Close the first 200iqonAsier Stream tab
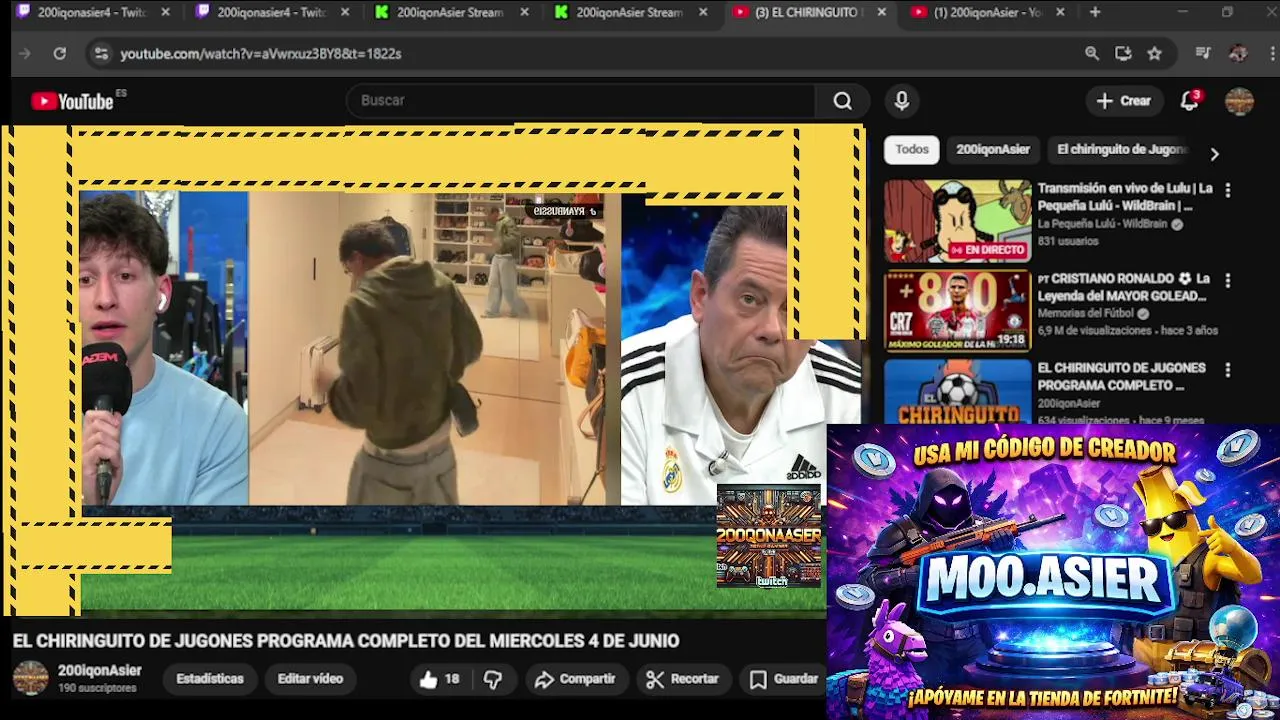Screen dimensions: 1280x720 (x=523, y=12)
